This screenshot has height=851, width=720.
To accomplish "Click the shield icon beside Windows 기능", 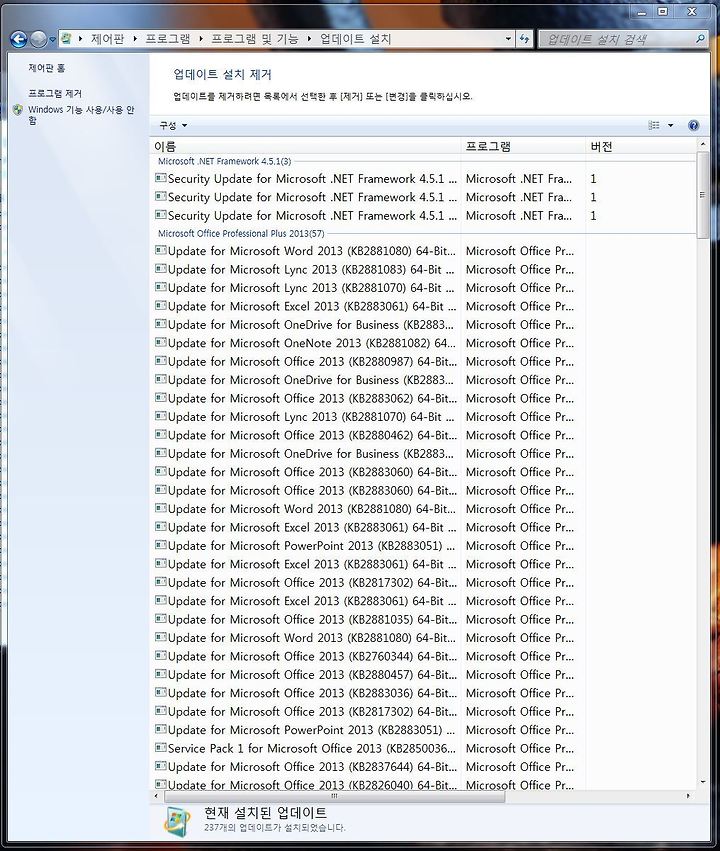I will (18, 110).
